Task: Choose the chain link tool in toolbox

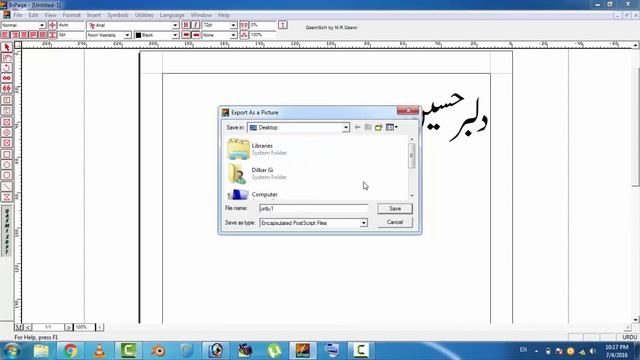Action: 7,78
